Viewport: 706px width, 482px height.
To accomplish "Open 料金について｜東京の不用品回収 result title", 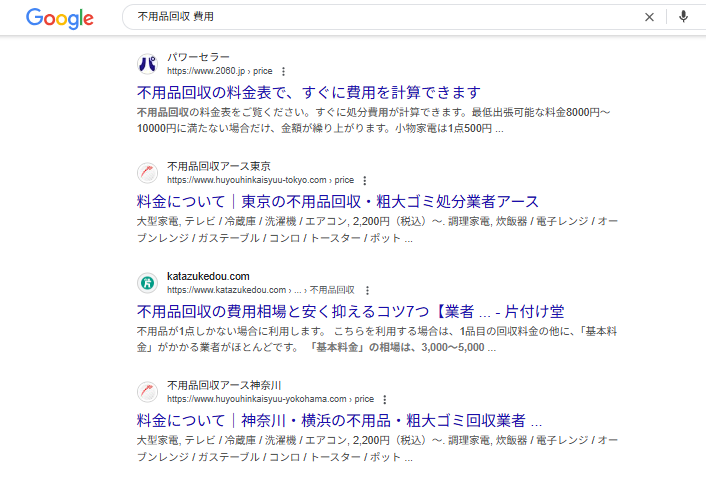I will pos(338,201).
